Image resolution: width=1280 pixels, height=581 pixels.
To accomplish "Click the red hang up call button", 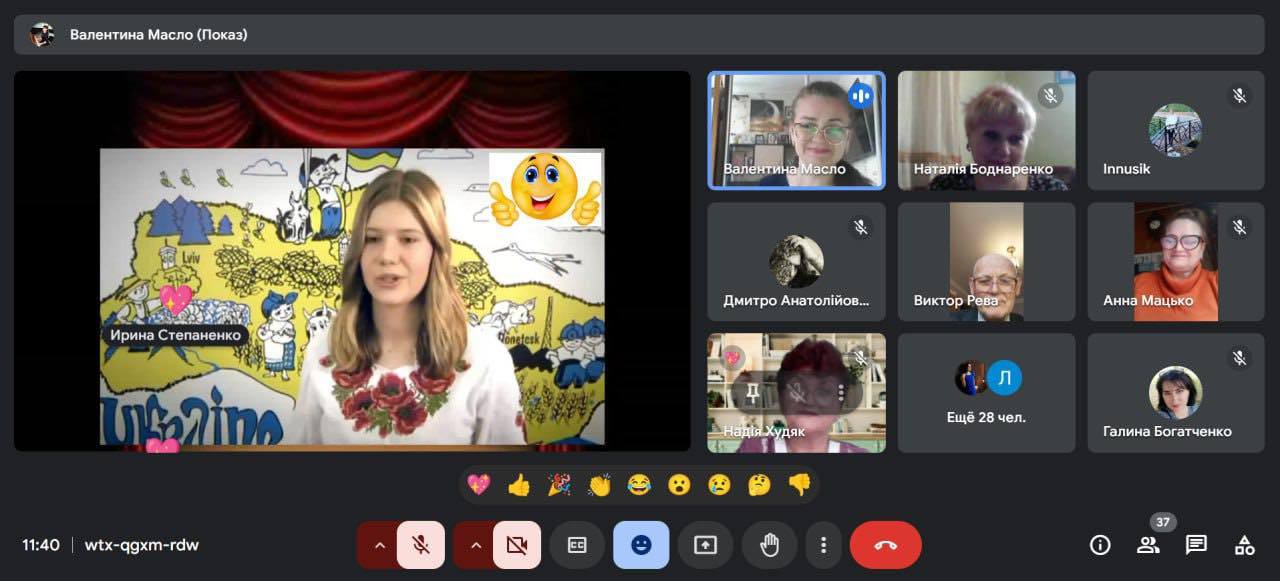I will [885, 545].
